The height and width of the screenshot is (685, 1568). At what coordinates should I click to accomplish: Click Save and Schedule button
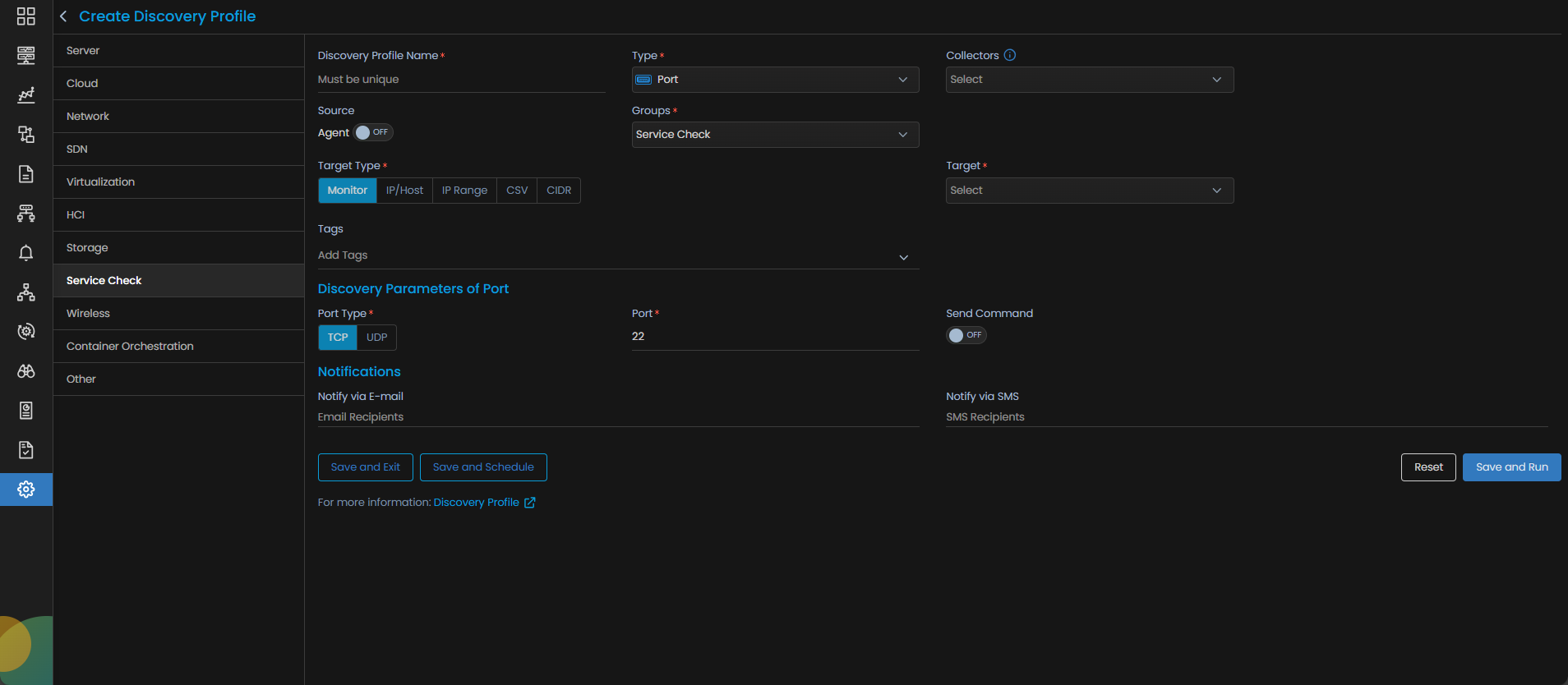coord(483,467)
